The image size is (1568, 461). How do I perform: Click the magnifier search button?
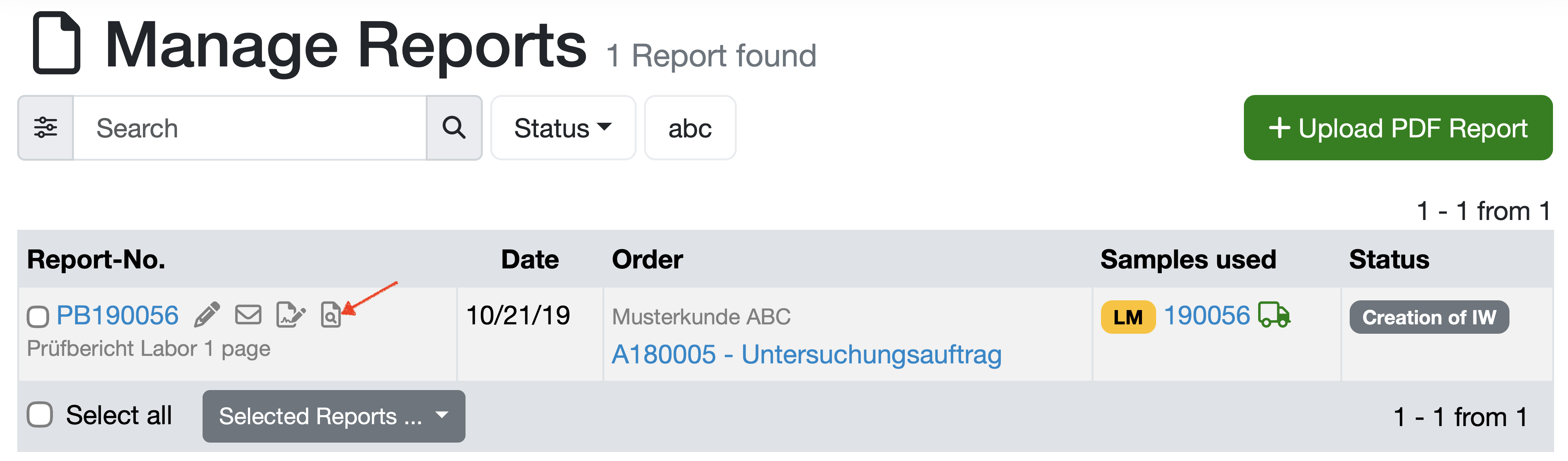(x=454, y=128)
